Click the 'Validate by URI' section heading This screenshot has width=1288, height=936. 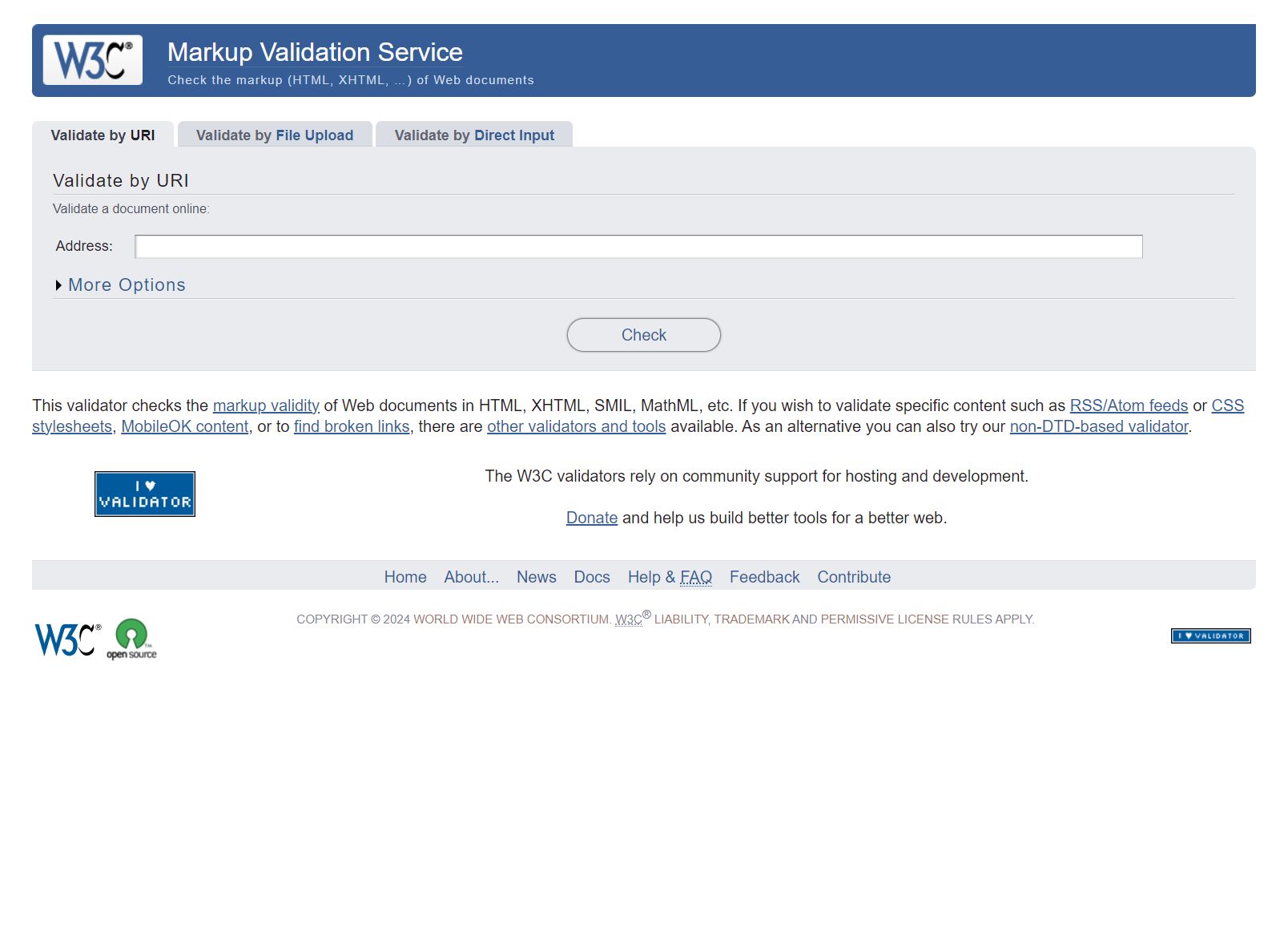121,181
